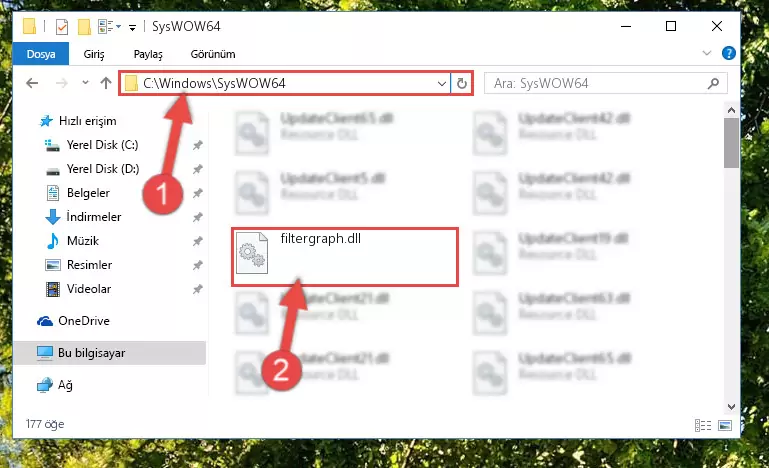The image size is (769, 468).
Task: Switch to Details view in status bar
Action: (x=703, y=425)
